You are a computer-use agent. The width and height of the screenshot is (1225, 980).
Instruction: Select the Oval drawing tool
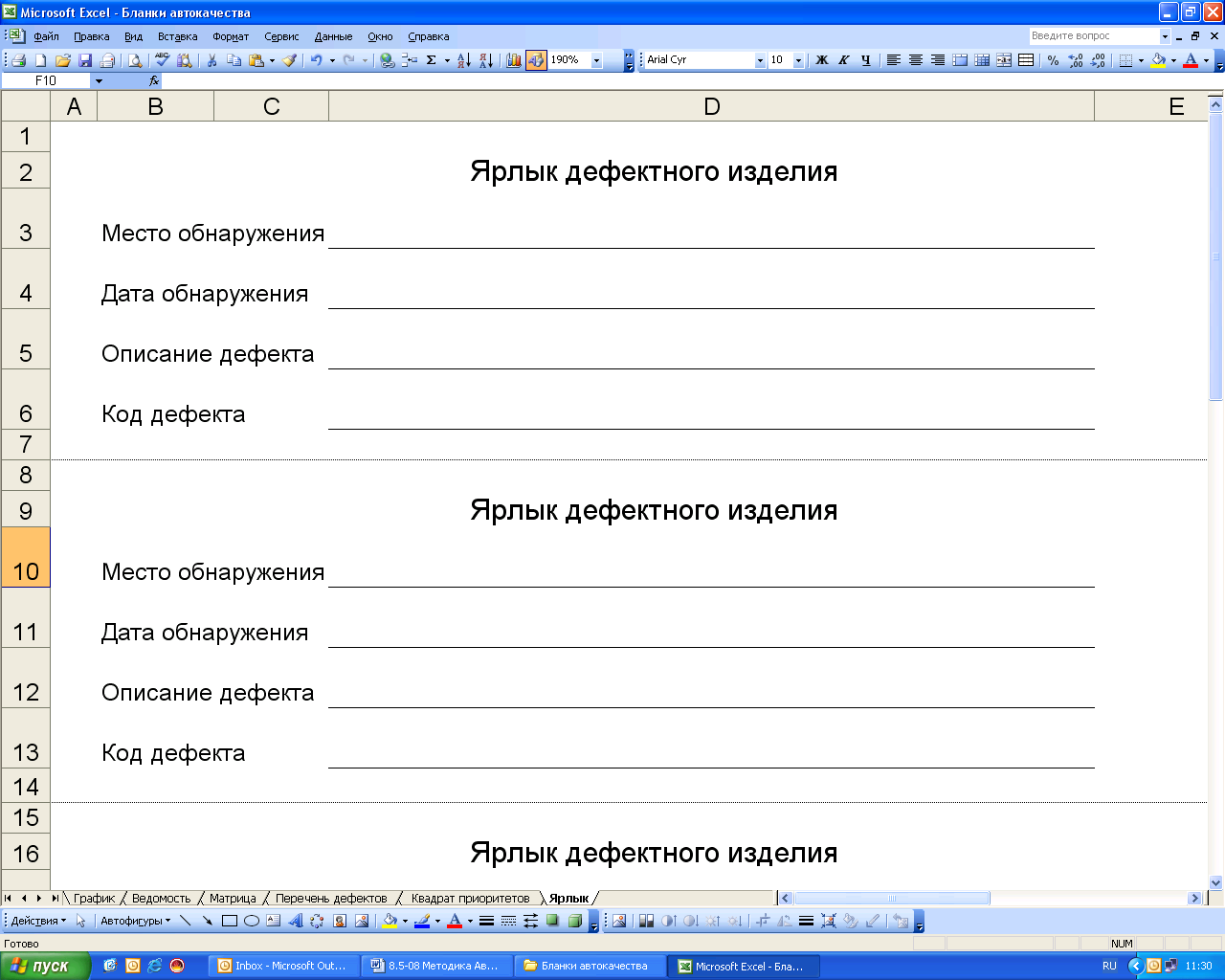[x=252, y=921]
